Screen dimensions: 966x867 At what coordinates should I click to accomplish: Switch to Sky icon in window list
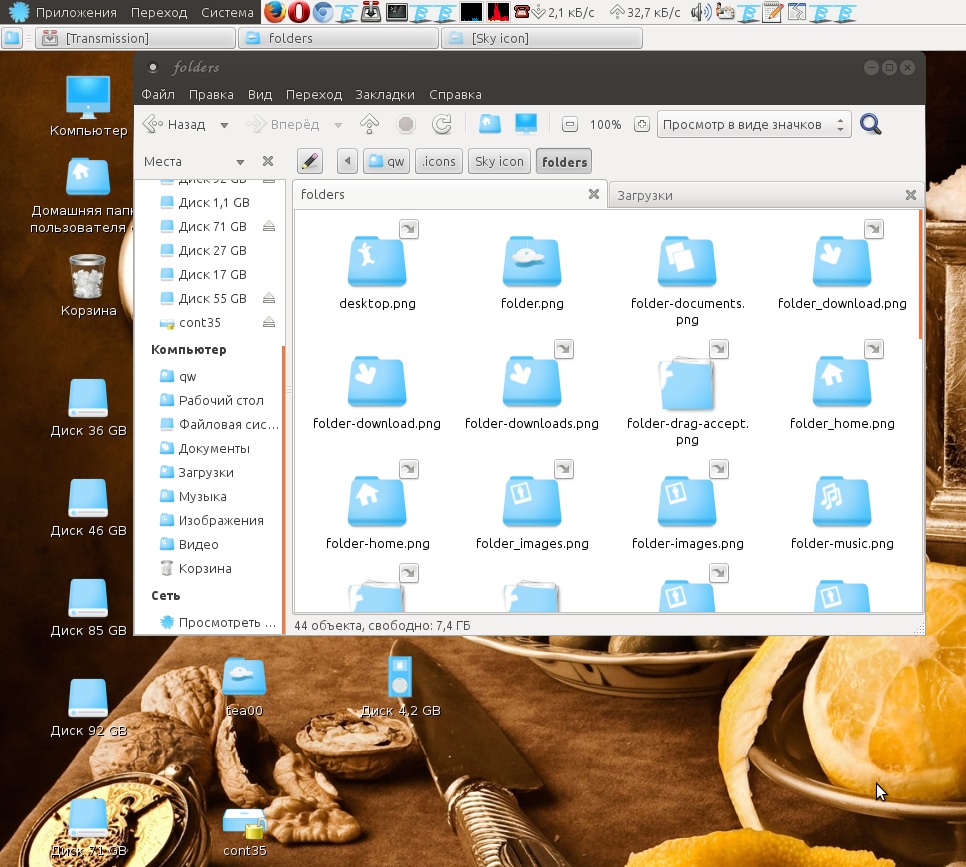(x=542, y=38)
